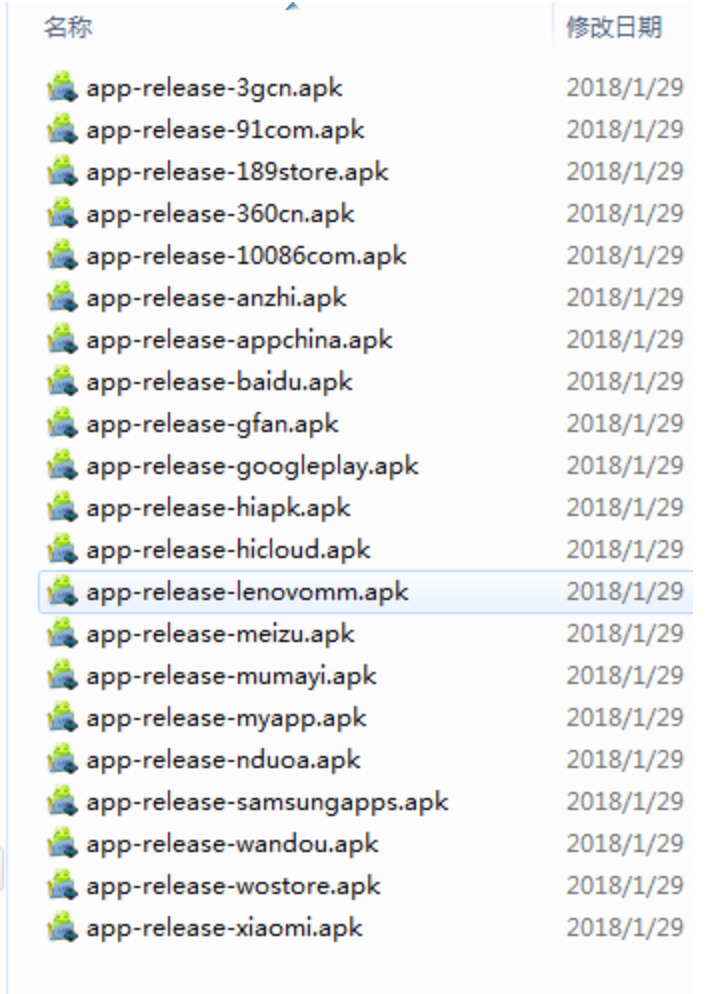Select file name app-release-91com.apk
Image resolution: width=716 pixels, height=994 pixels.
[225, 131]
